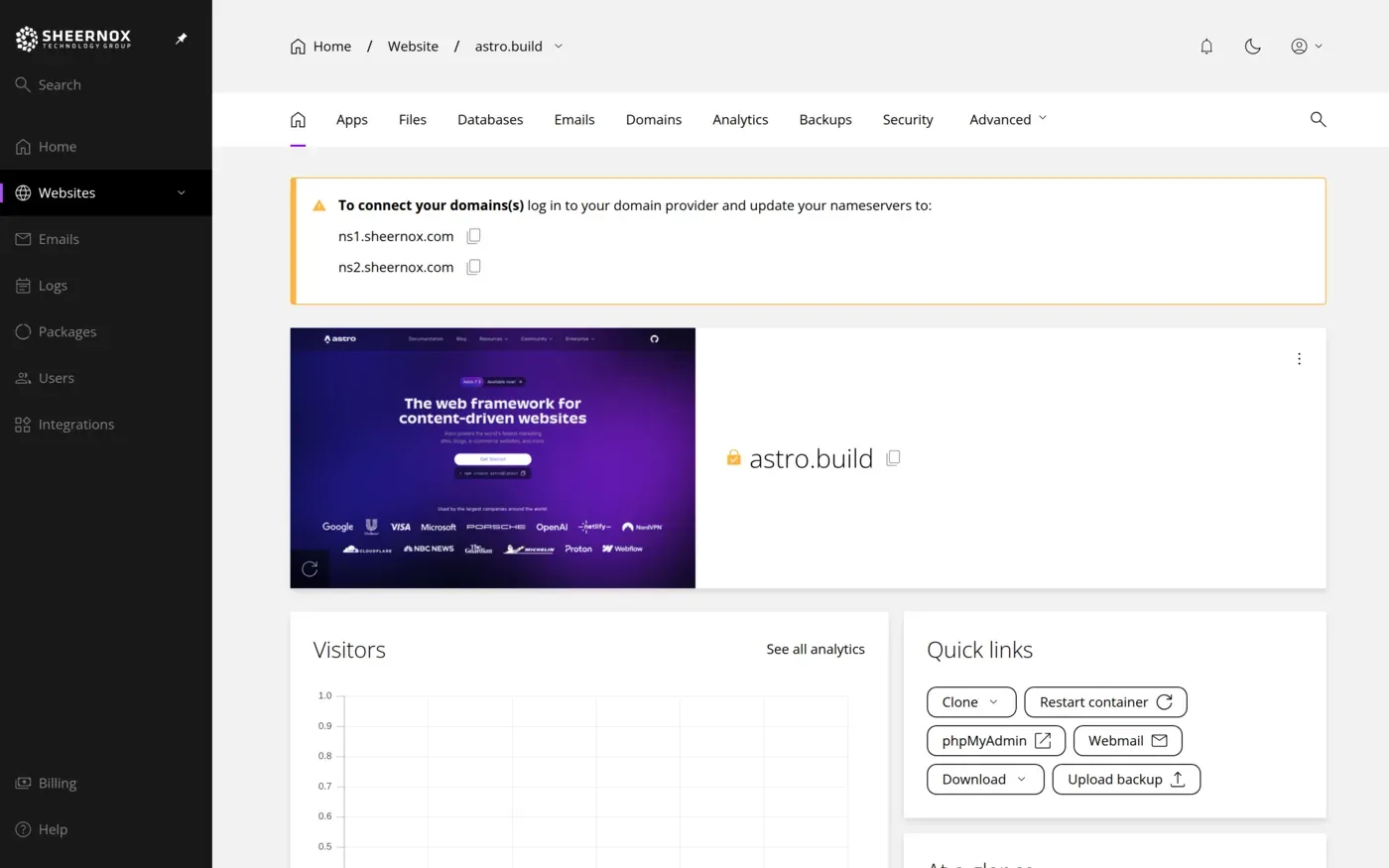
Task: Open Packages in the sidebar
Action: pos(106,332)
